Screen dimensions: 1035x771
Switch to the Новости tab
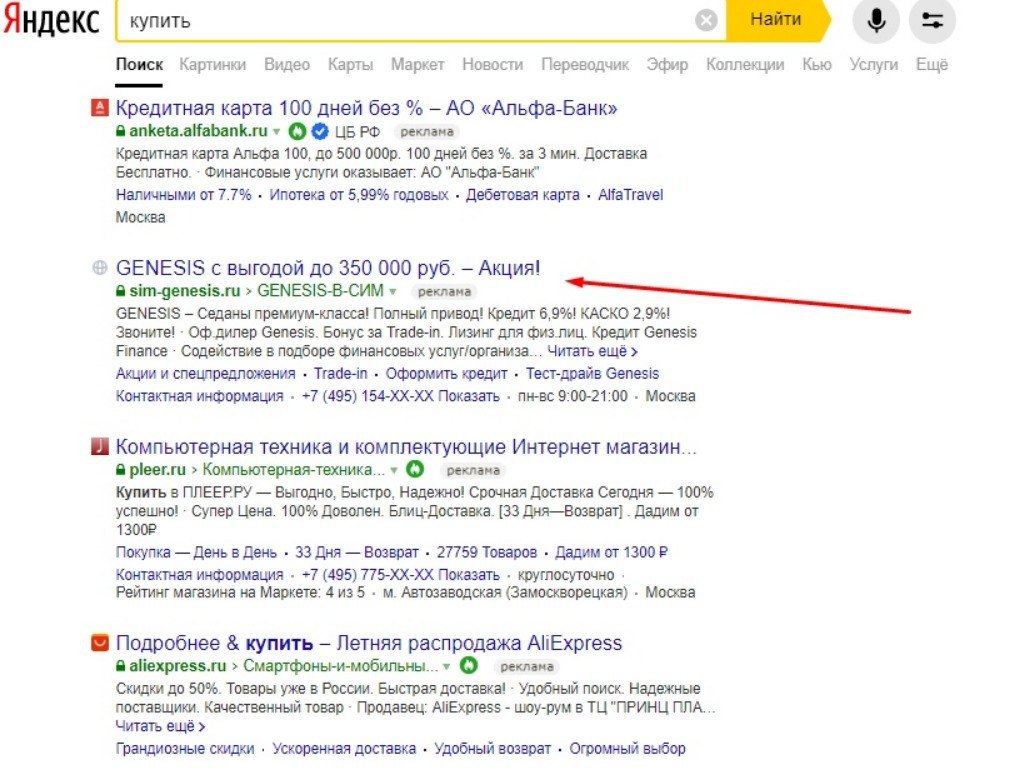pos(492,64)
